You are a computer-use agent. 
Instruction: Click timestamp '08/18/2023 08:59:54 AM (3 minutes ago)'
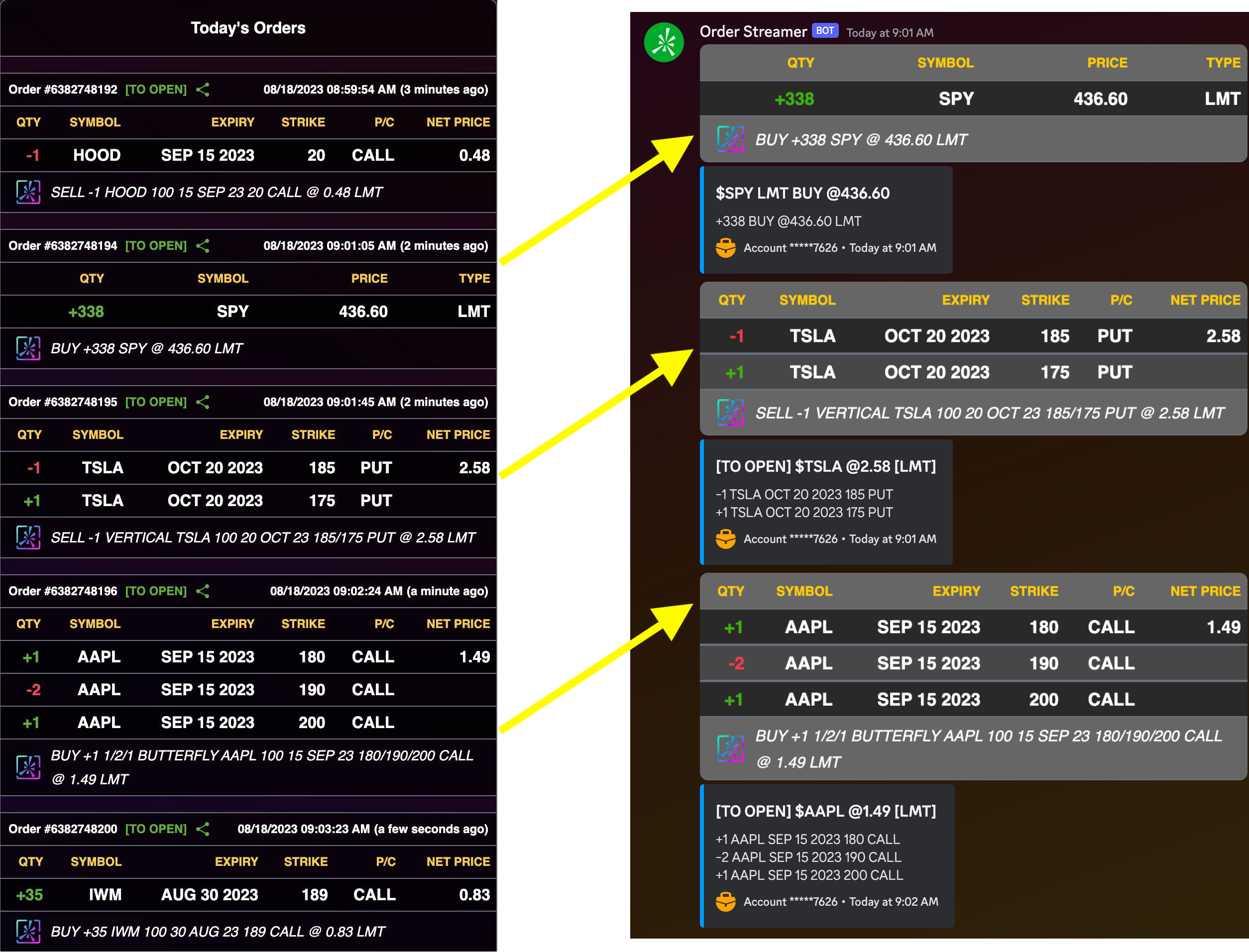(x=376, y=90)
